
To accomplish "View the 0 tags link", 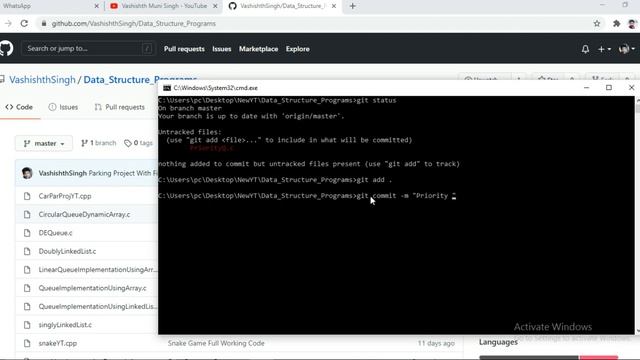I will coord(138,143).
